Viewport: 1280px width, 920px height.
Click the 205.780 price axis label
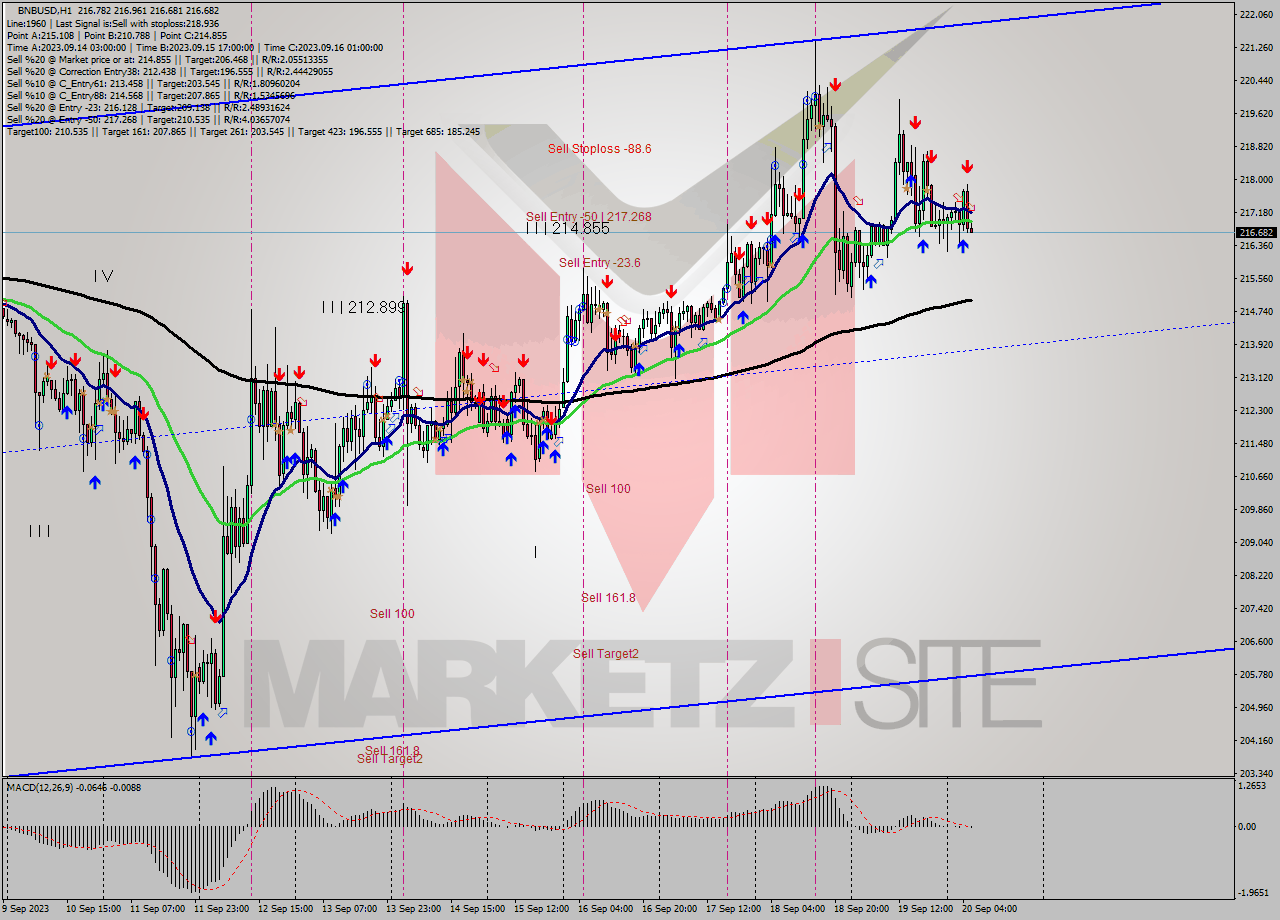pyautogui.click(x=1255, y=674)
